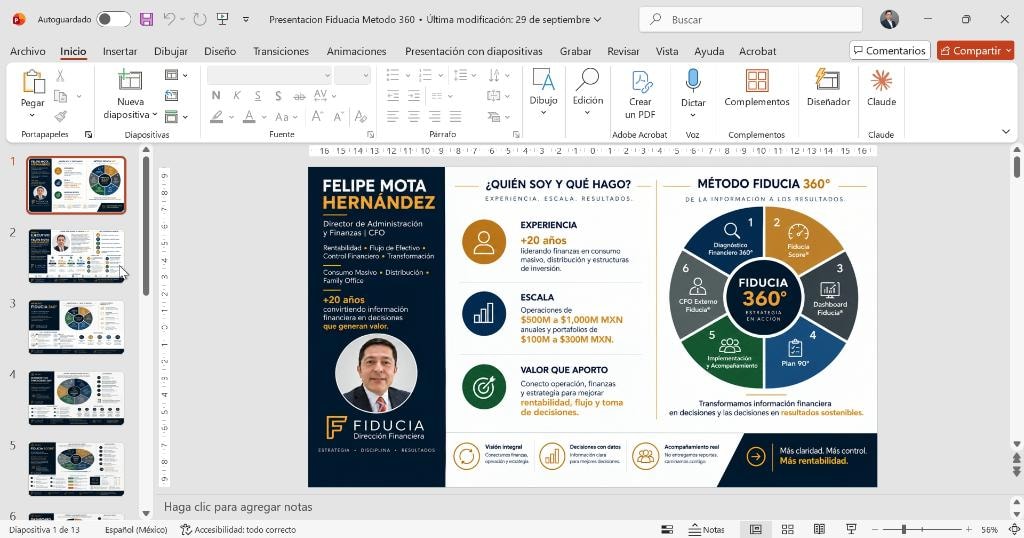Click Español (México) language indicator
1024x538 pixels.
click(x=136, y=530)
